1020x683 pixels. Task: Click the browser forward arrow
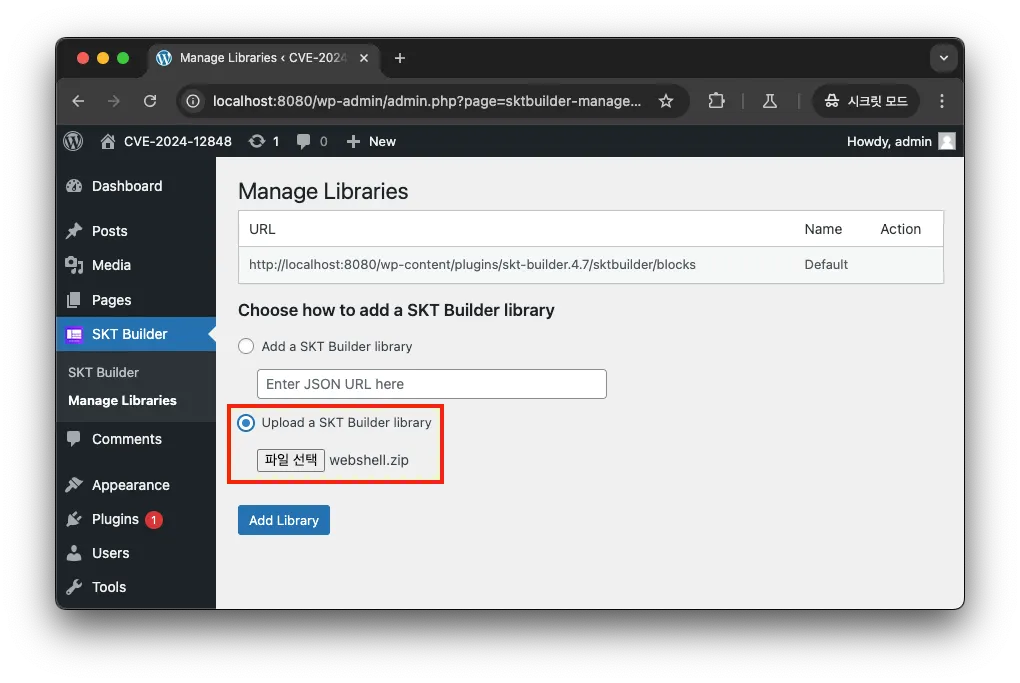114,101
